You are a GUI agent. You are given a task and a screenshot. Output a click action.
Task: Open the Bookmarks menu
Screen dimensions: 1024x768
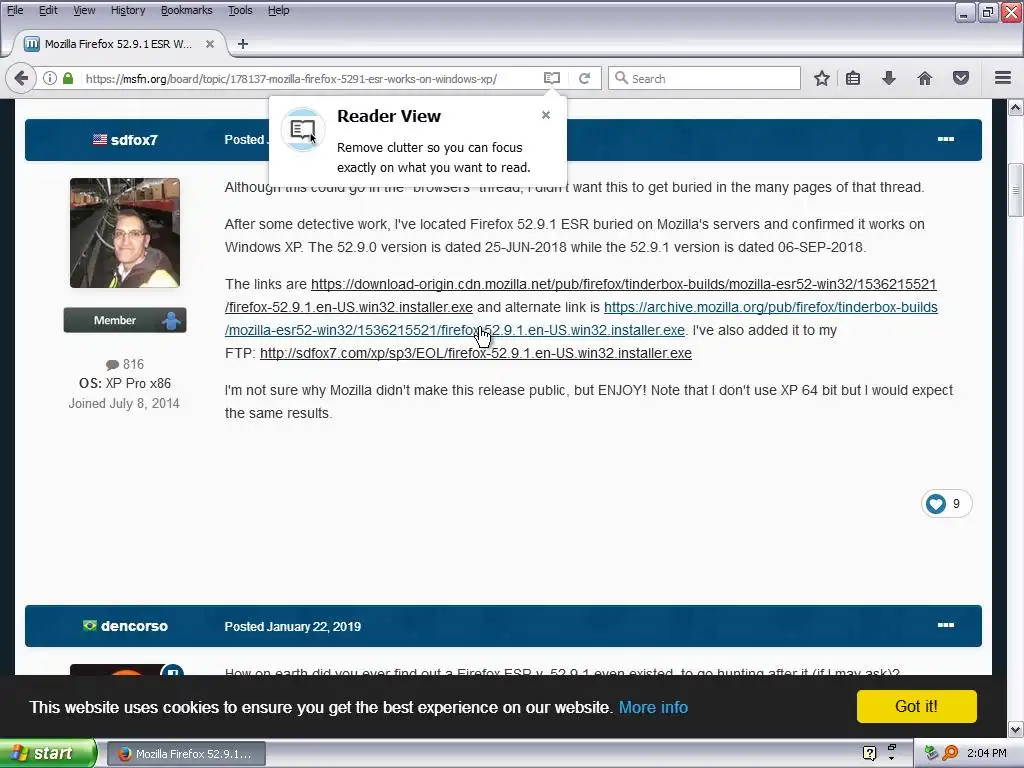click(x=186, y=10)
